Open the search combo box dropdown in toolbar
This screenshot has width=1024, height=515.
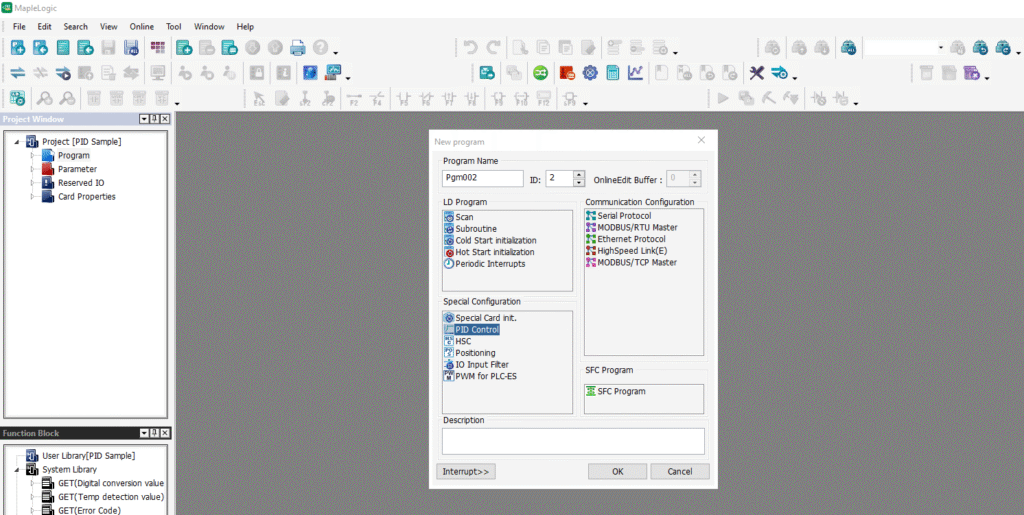pyautogui.click(x=940, y=47)
